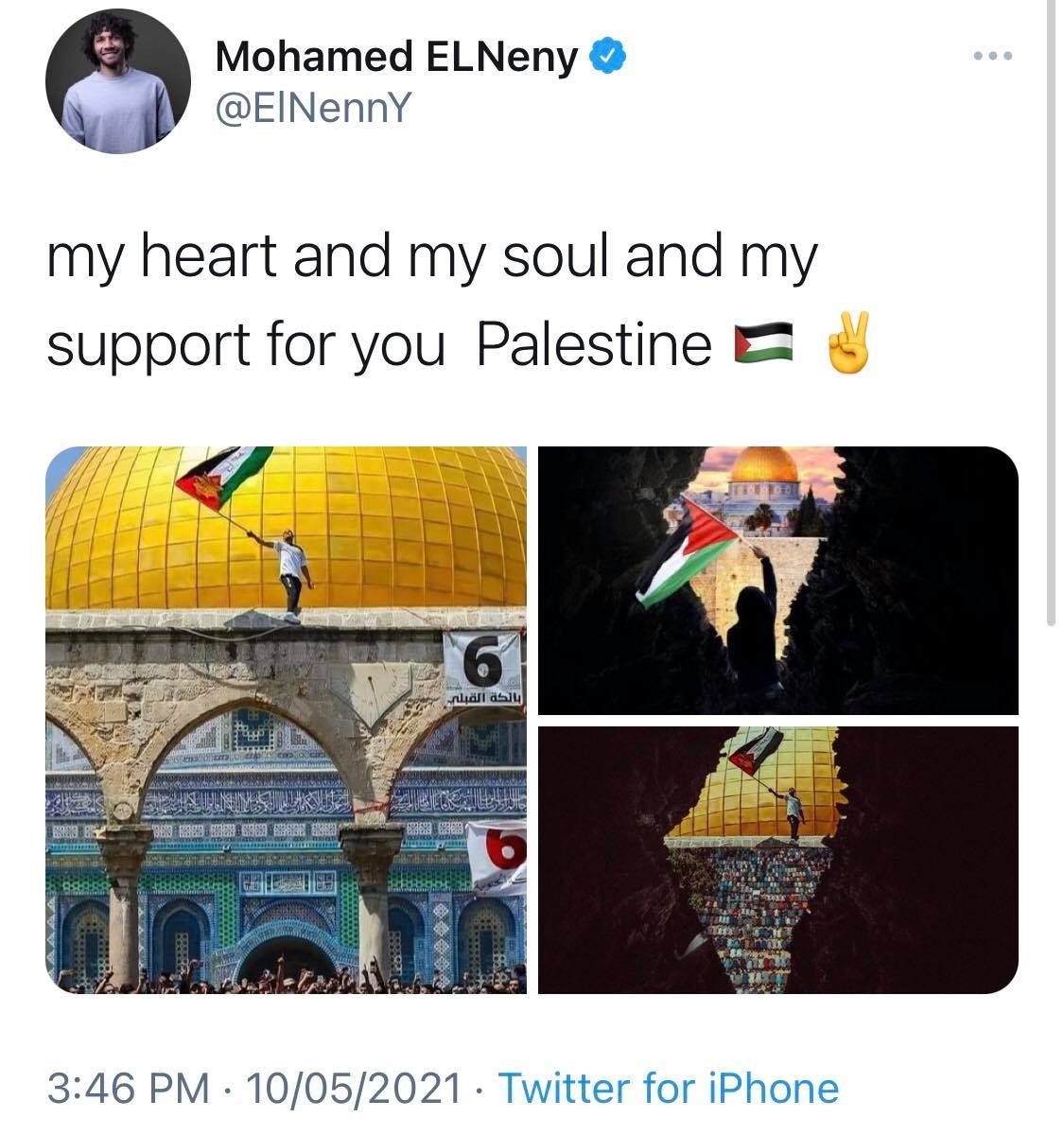This screenshot has width=1064, height=1135.
Task: Open the more options three-dot menu
Action: tap(992, 56)
